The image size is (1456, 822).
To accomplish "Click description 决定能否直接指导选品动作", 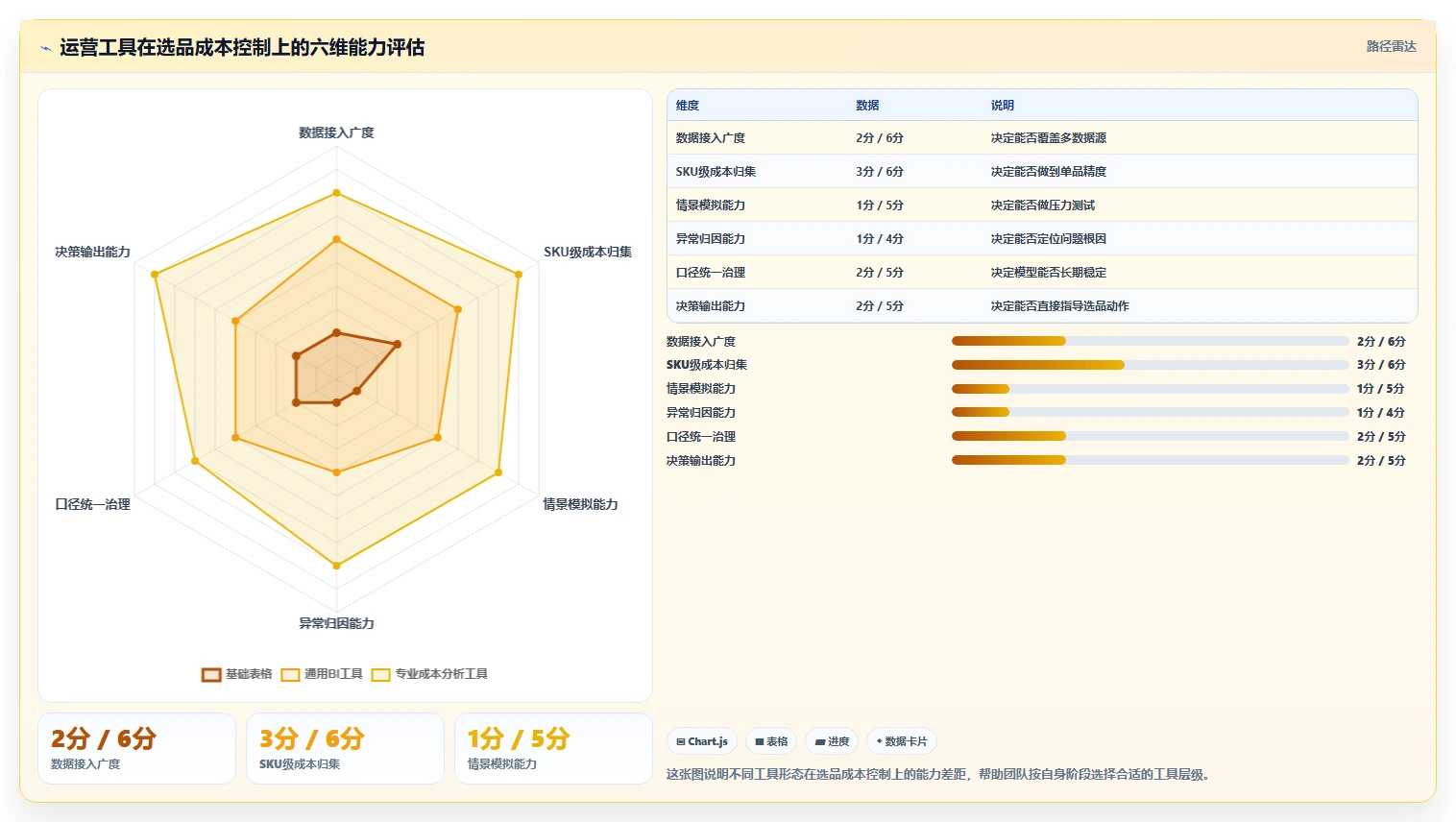I will tap(1060, 306).
